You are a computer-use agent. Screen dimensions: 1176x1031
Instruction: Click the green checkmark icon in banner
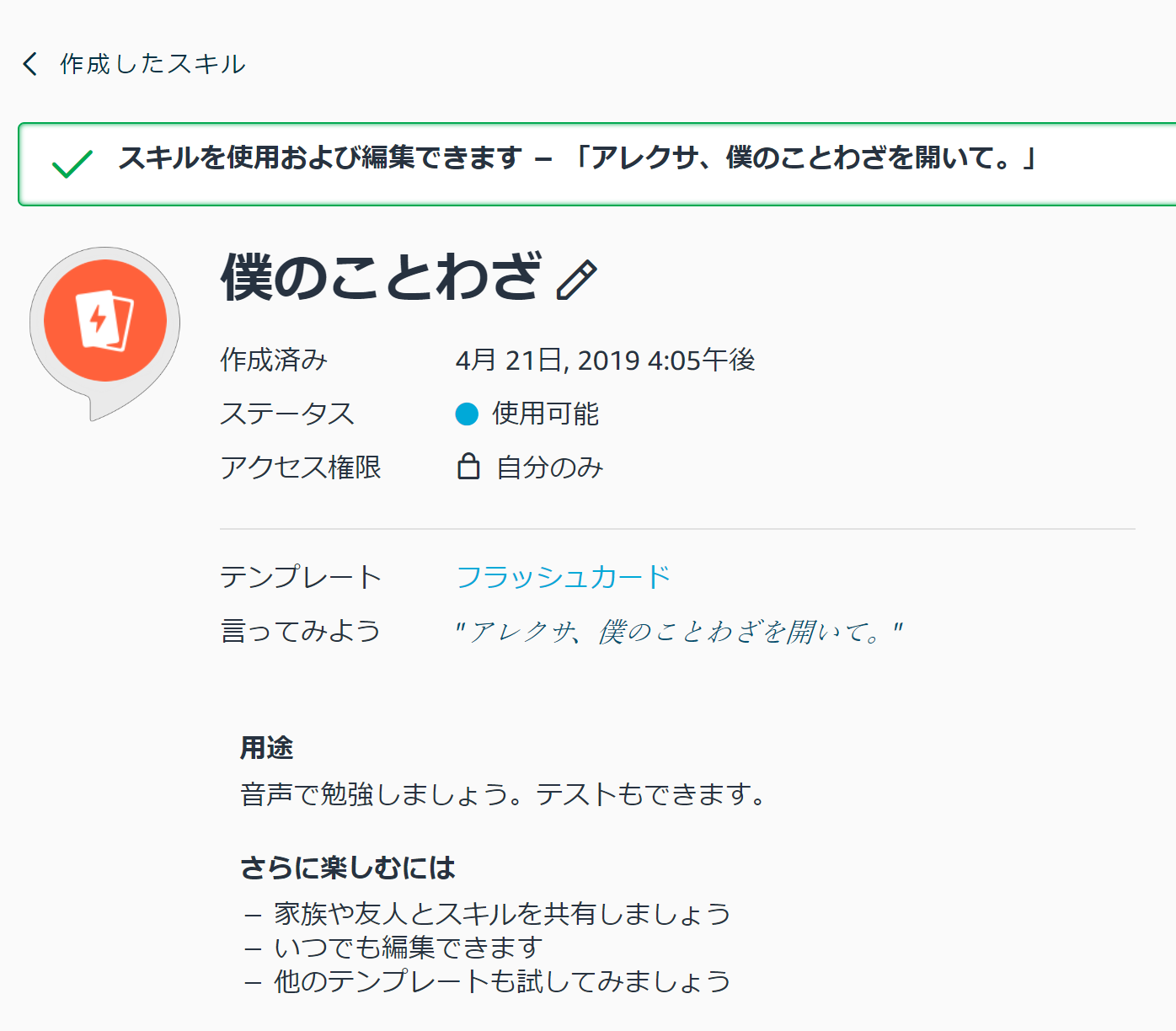[x=72, y=164]
